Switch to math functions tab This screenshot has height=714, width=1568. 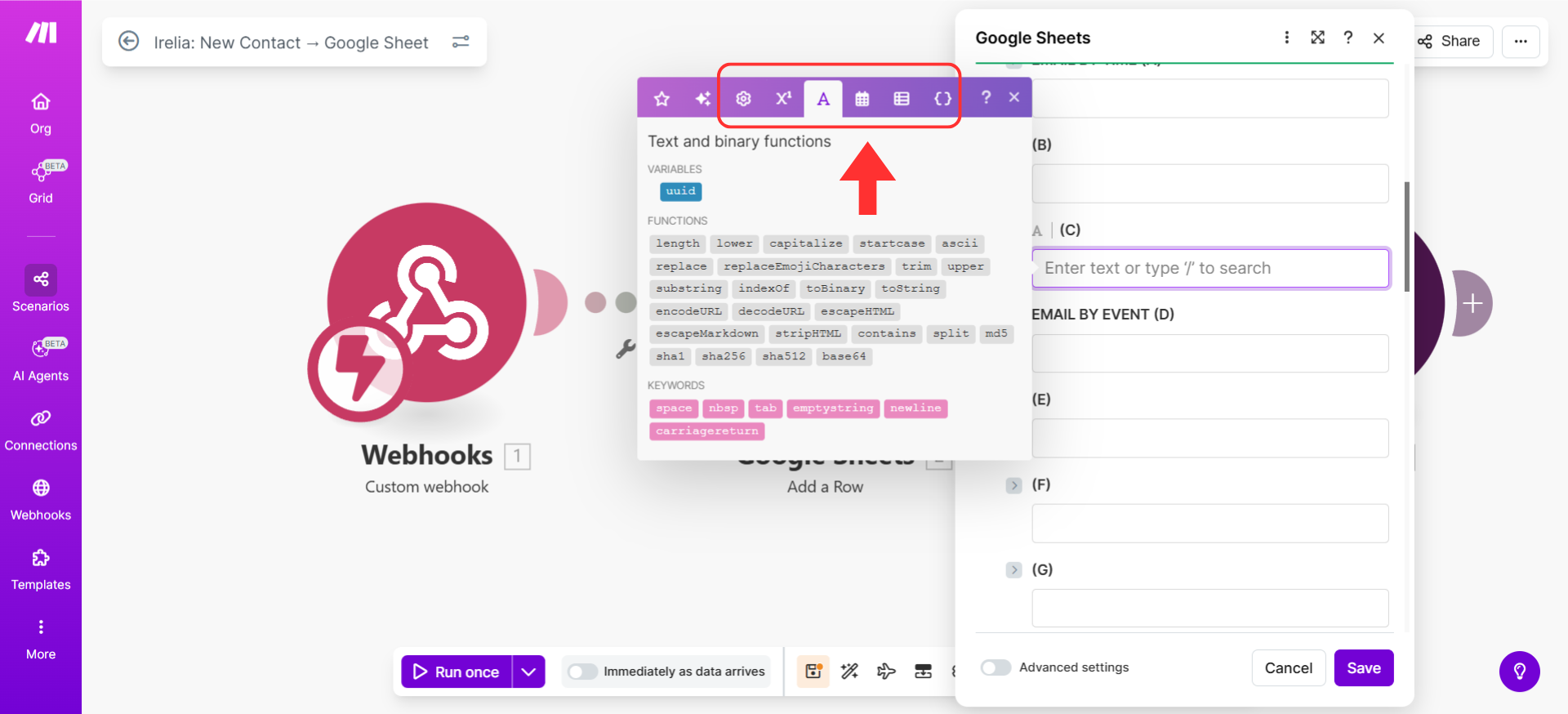[783, 99]
